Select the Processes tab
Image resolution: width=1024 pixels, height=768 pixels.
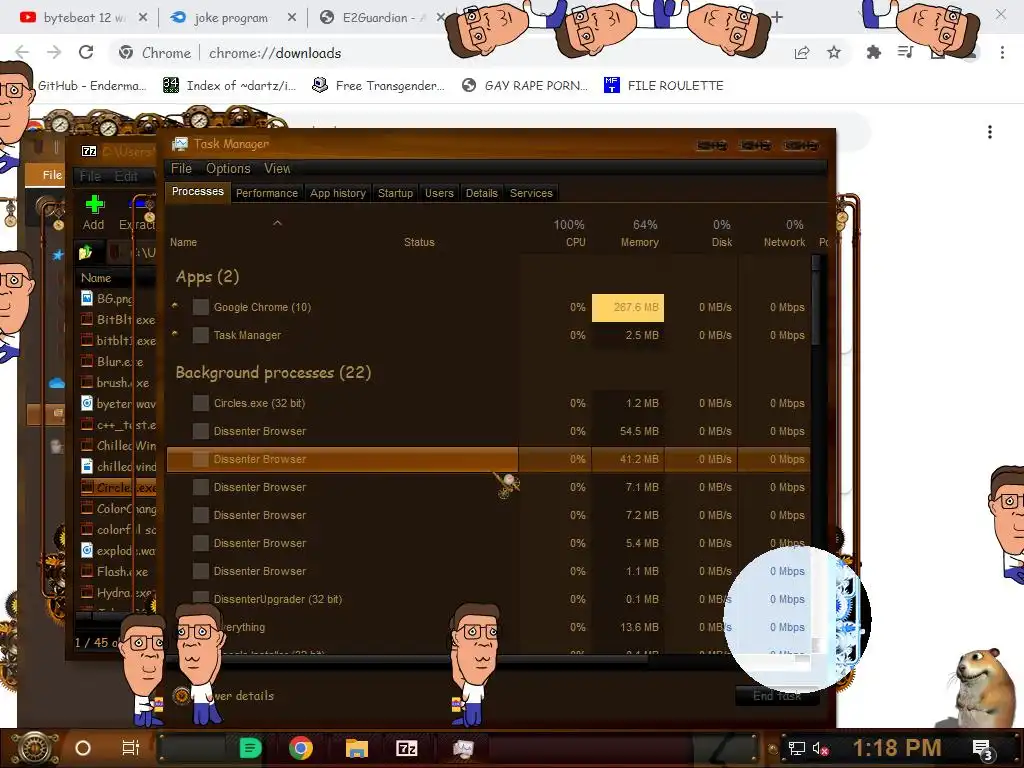tap(197, 191)
